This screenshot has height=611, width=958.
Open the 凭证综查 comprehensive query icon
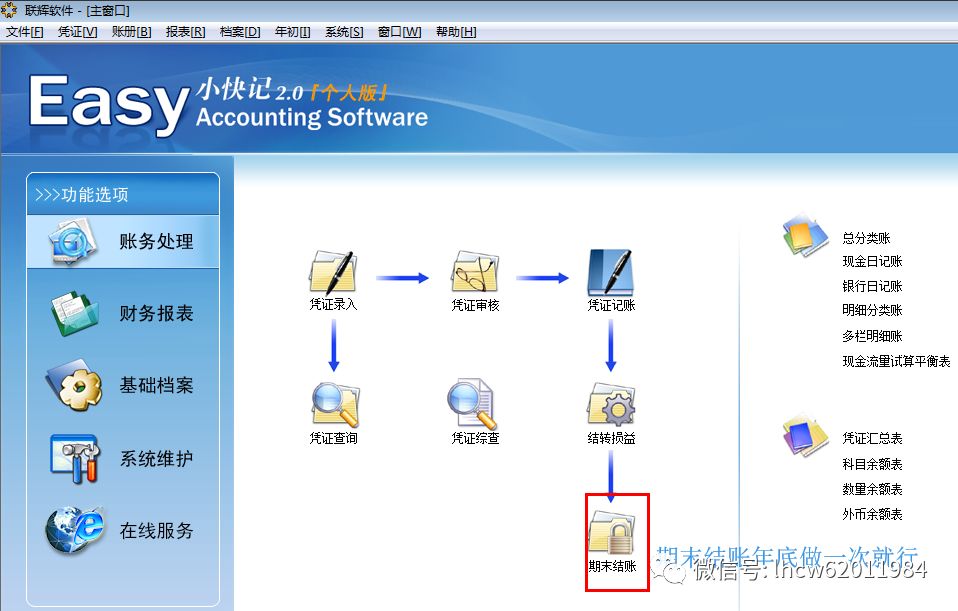pos(471,404)
